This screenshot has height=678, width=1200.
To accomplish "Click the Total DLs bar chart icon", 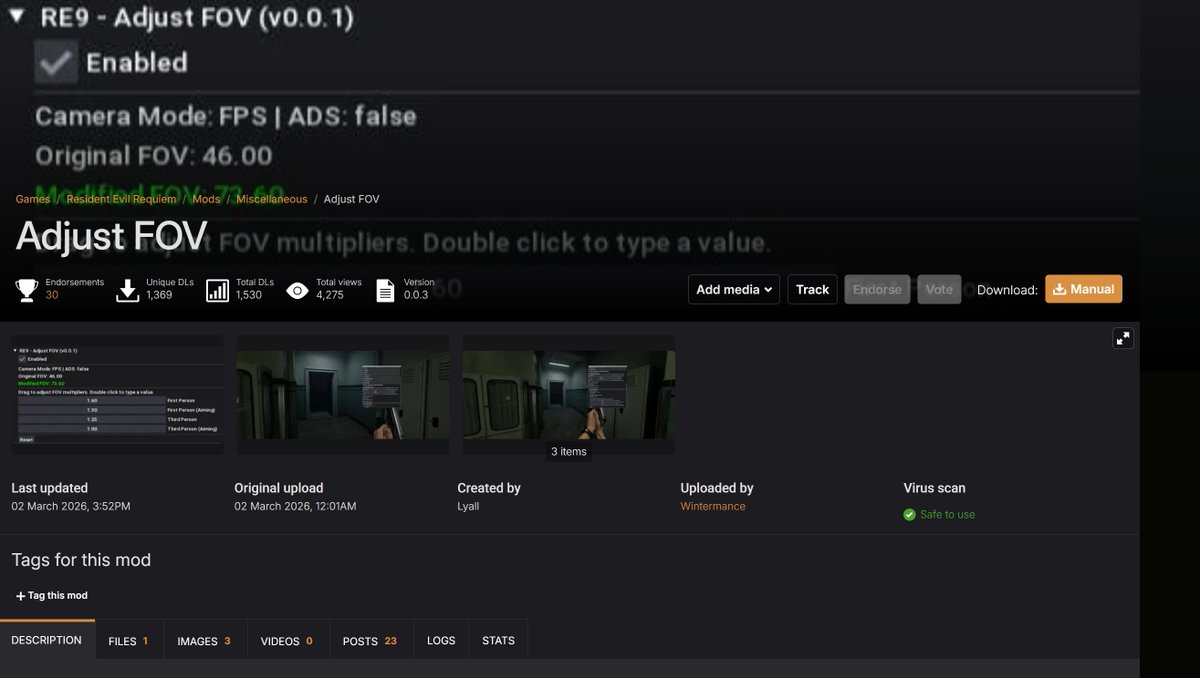I will click(217, 290).
